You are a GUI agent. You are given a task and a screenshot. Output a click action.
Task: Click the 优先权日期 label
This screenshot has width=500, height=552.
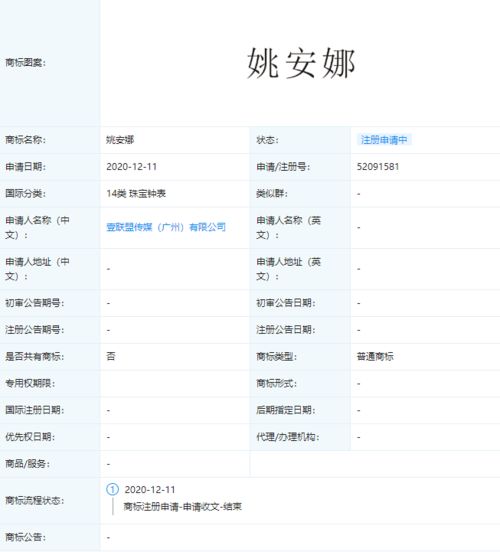30,437
